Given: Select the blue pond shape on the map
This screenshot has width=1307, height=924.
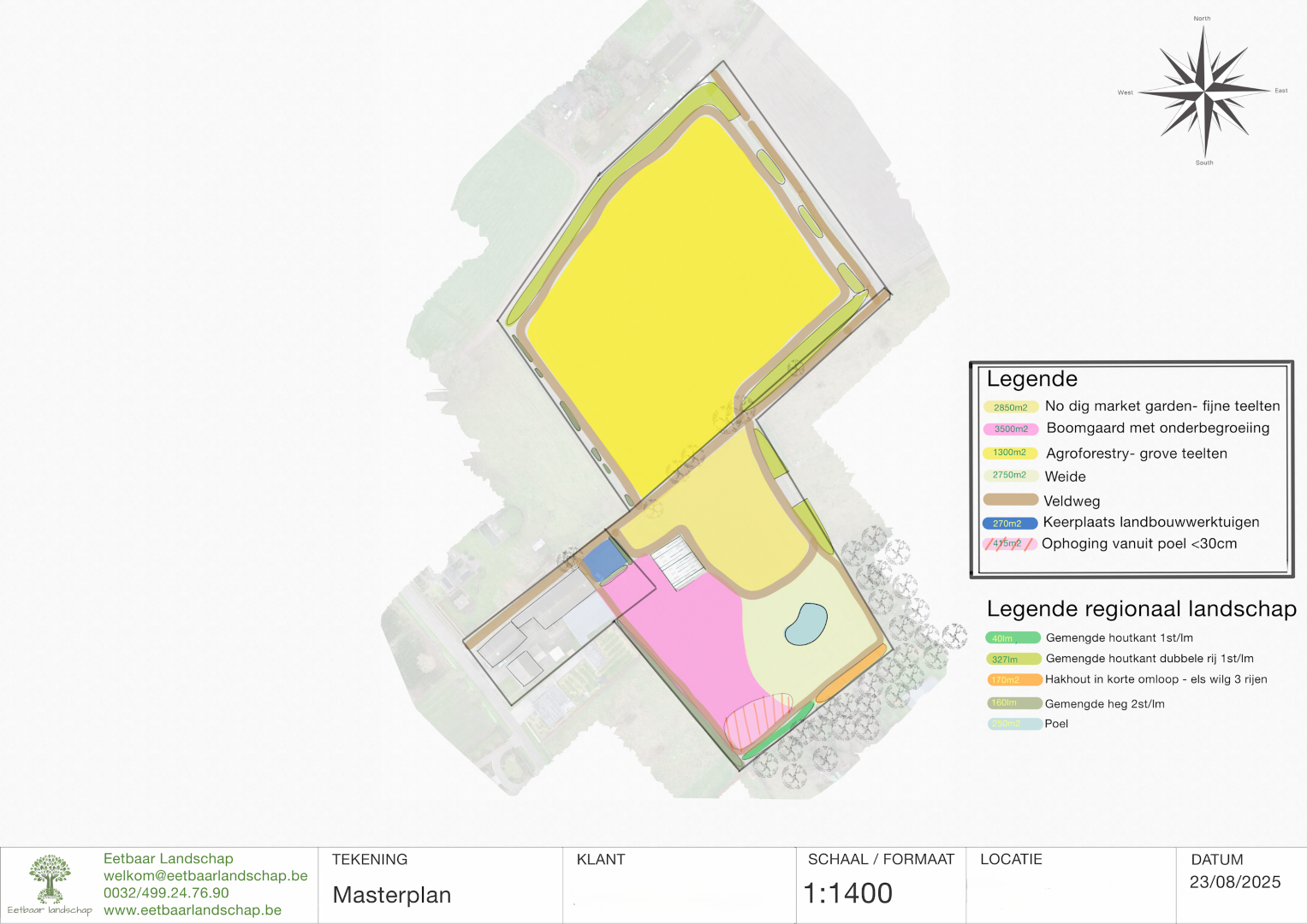Looking at the screenshot, I should click(x=805, y=624).
